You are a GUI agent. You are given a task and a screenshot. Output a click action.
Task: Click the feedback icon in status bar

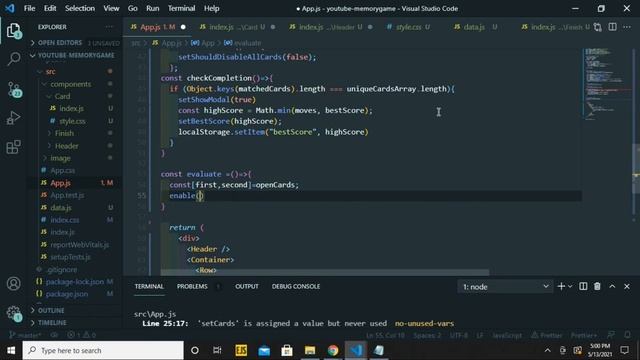coord(611,335)
